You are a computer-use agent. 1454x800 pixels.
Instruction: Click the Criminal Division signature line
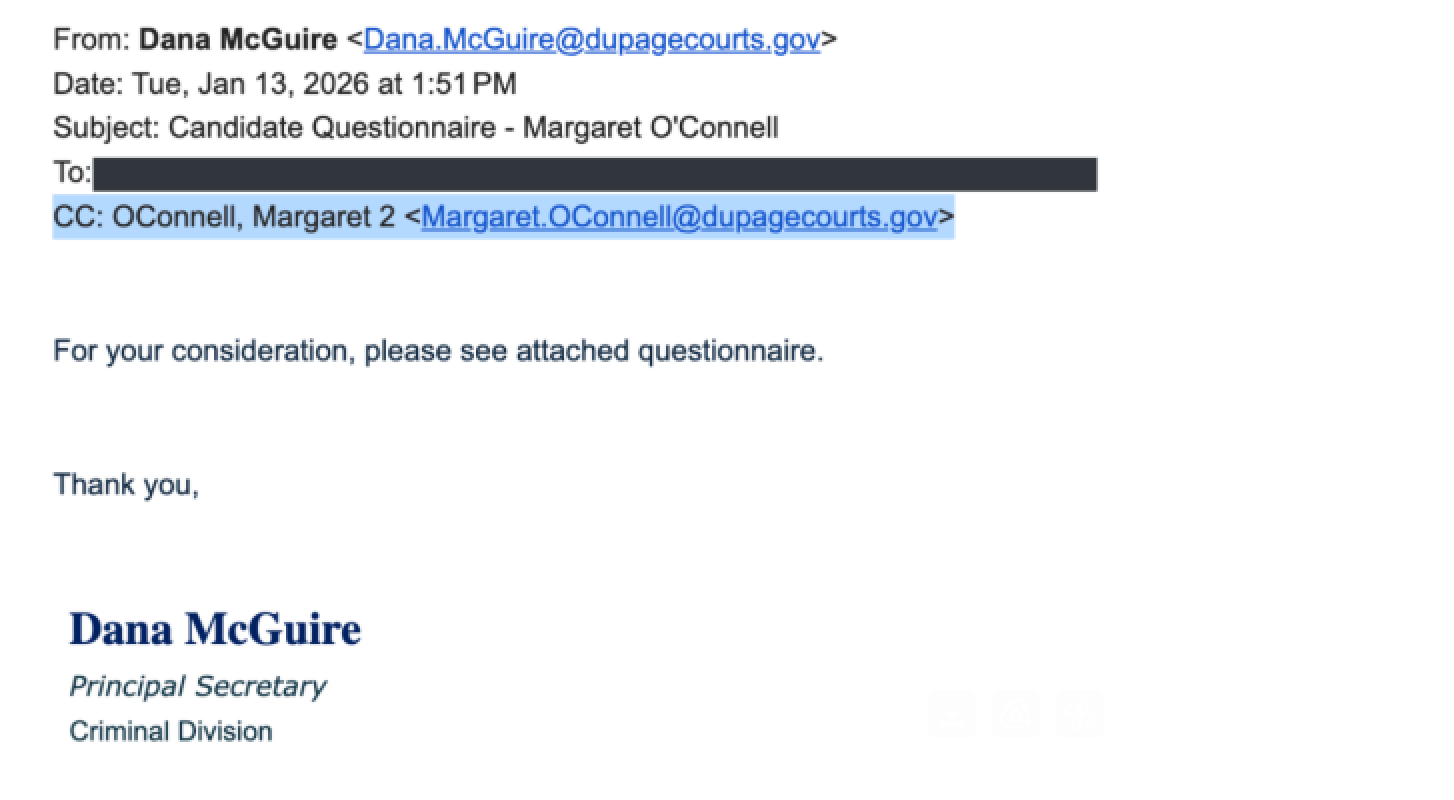tap(171, 731)
